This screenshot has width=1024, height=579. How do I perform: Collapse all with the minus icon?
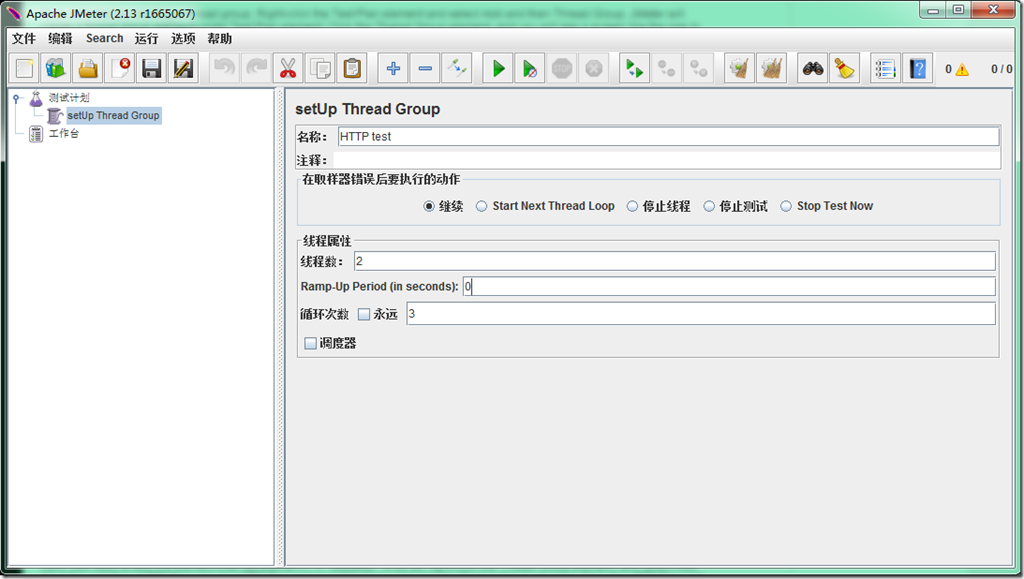point(425,68)
